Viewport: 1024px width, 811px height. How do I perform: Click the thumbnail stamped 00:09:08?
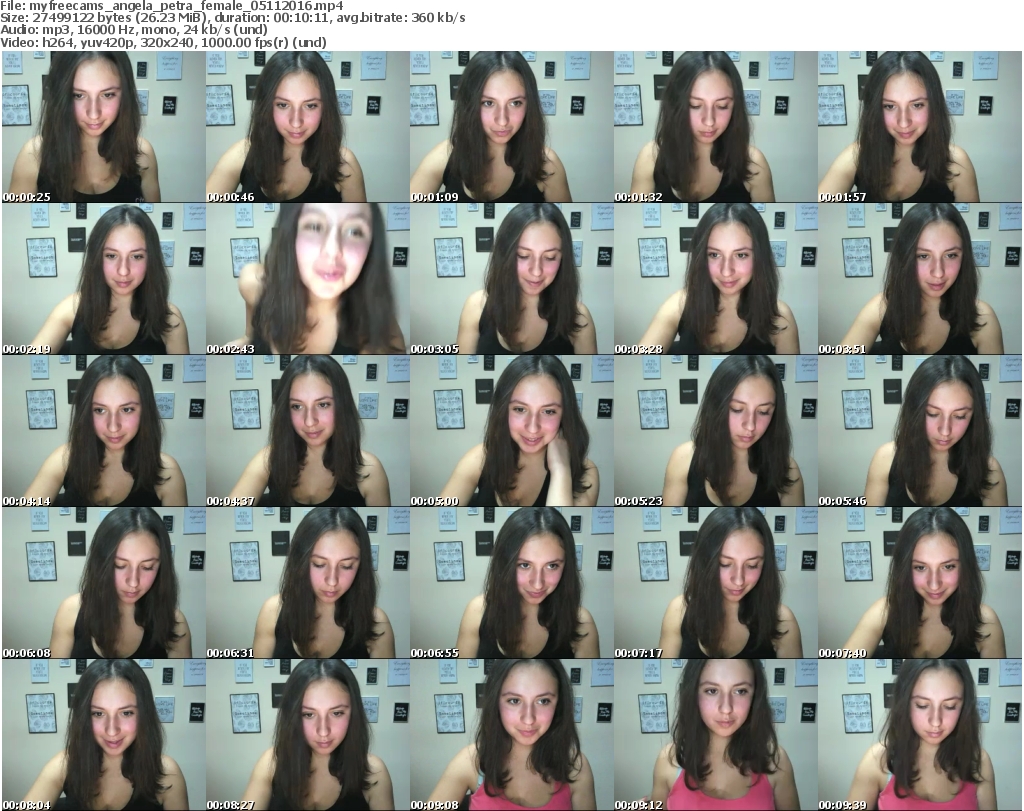point(511,735)
